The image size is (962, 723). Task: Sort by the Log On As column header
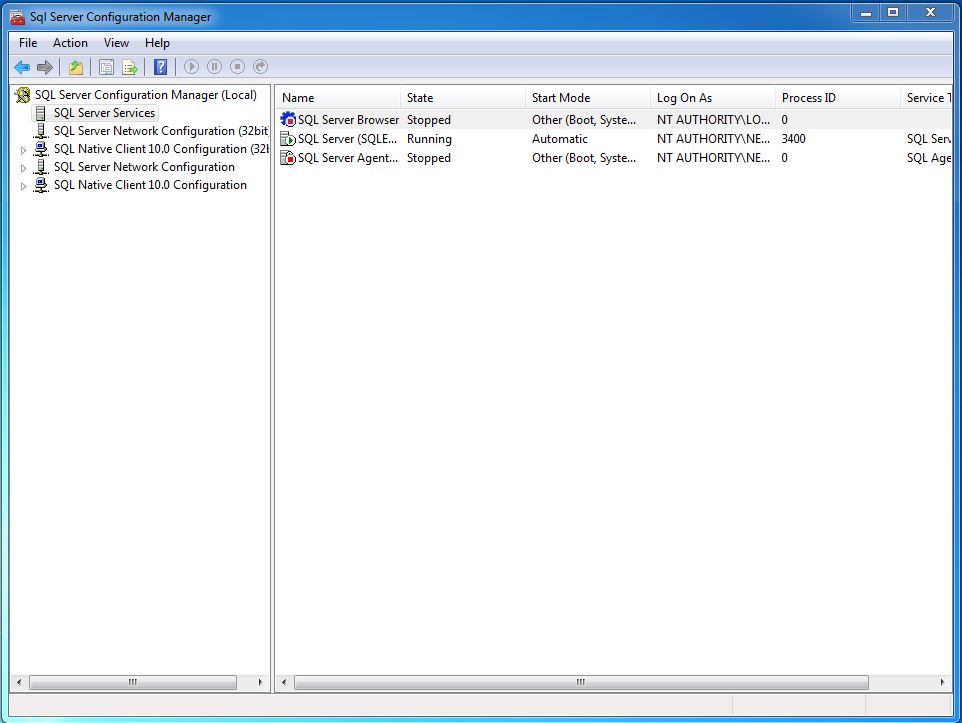pos(714,98)
